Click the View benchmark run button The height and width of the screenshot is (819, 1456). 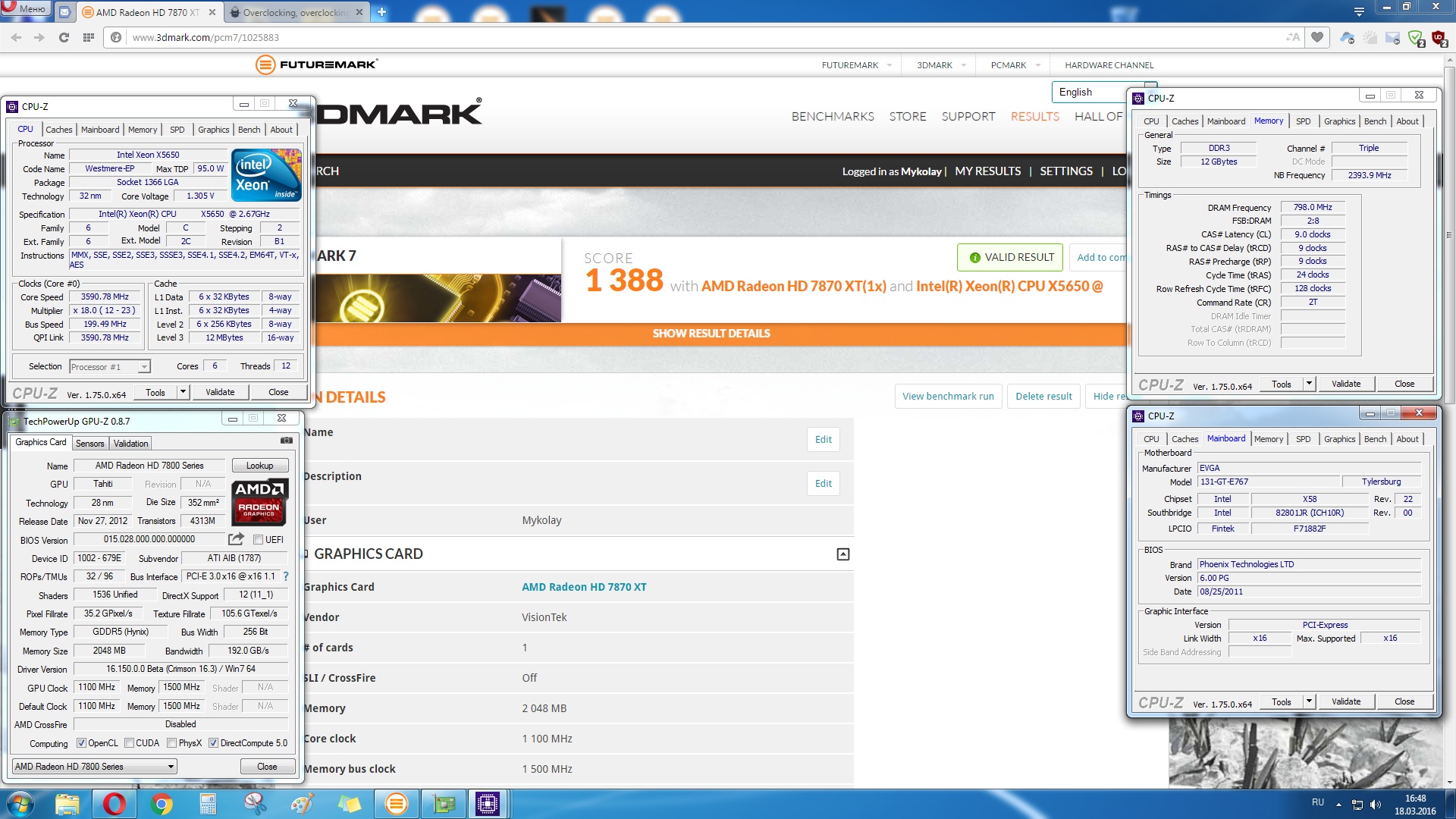[948, 396]
